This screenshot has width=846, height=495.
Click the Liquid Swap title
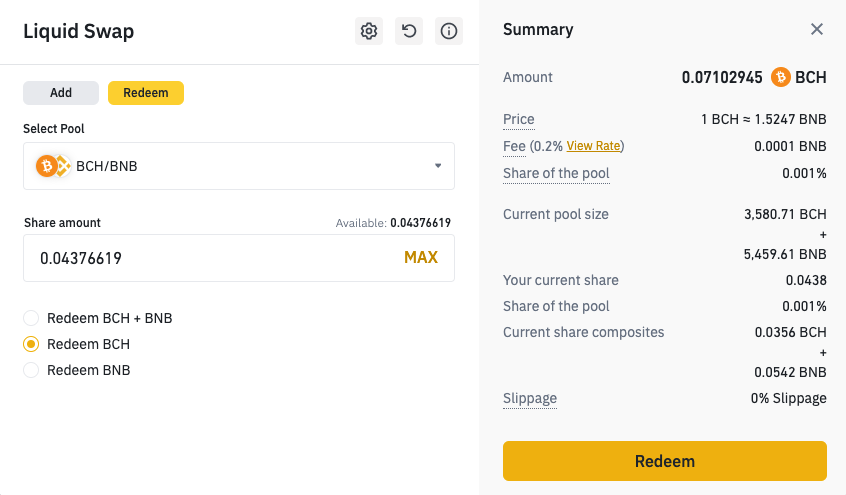(78, 31)
